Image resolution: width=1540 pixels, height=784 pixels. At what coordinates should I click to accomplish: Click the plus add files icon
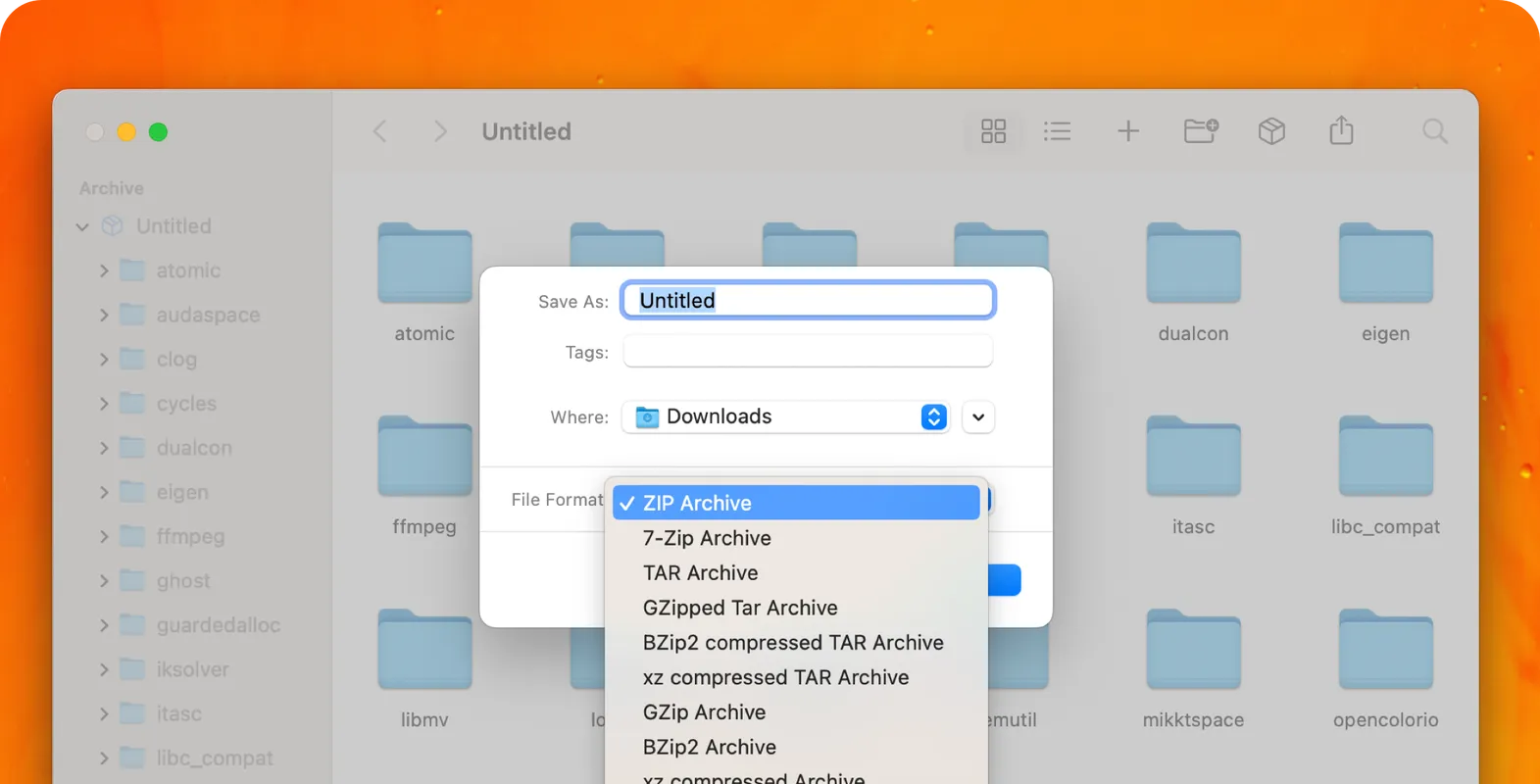click(1128, 131)
